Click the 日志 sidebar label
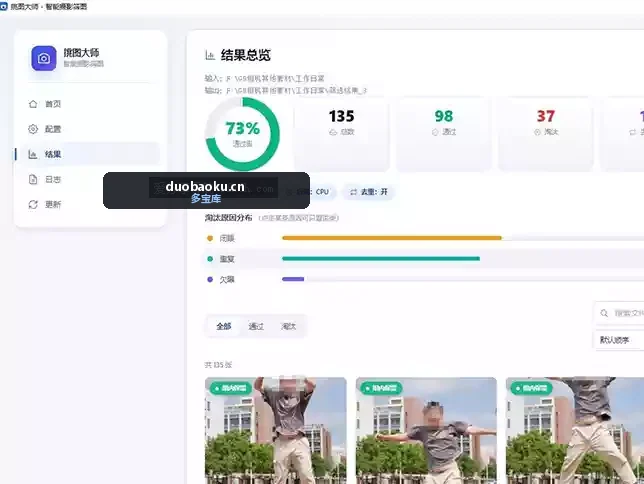Screen dimensions: 644x484 pos(53,180)
